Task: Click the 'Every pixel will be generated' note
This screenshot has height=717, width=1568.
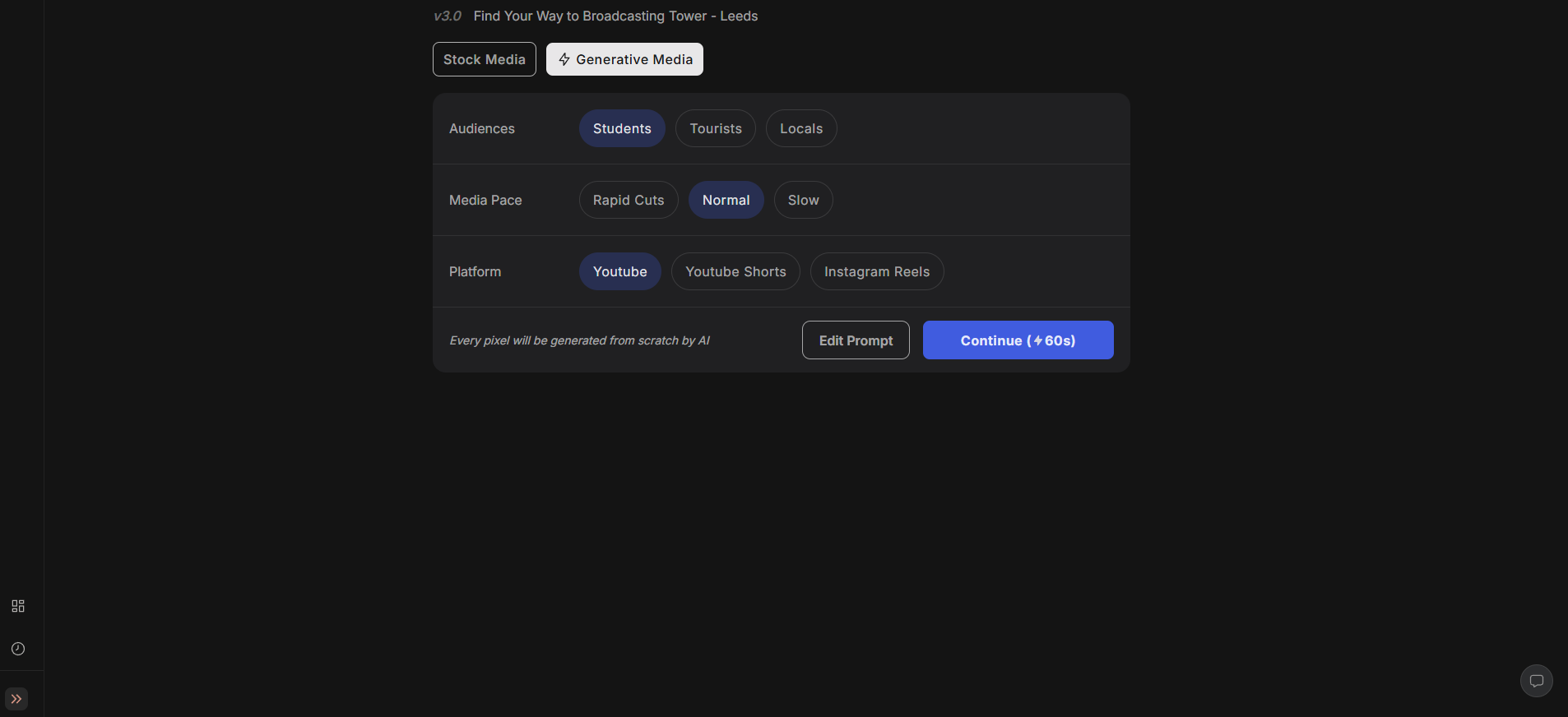Action: tap(580, 340)
